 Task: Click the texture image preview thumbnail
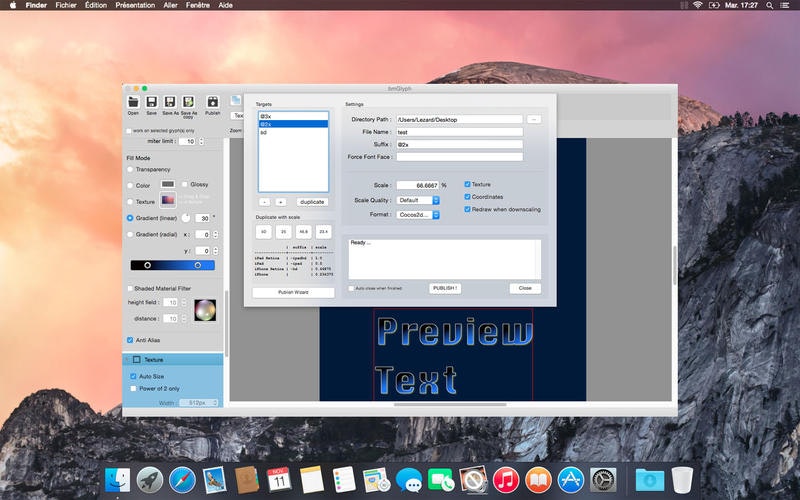(x=169, y=201)
